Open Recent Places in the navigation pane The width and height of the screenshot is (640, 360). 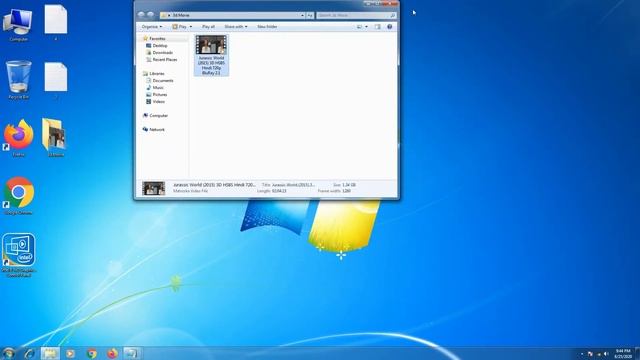click(x=162, y=60)
